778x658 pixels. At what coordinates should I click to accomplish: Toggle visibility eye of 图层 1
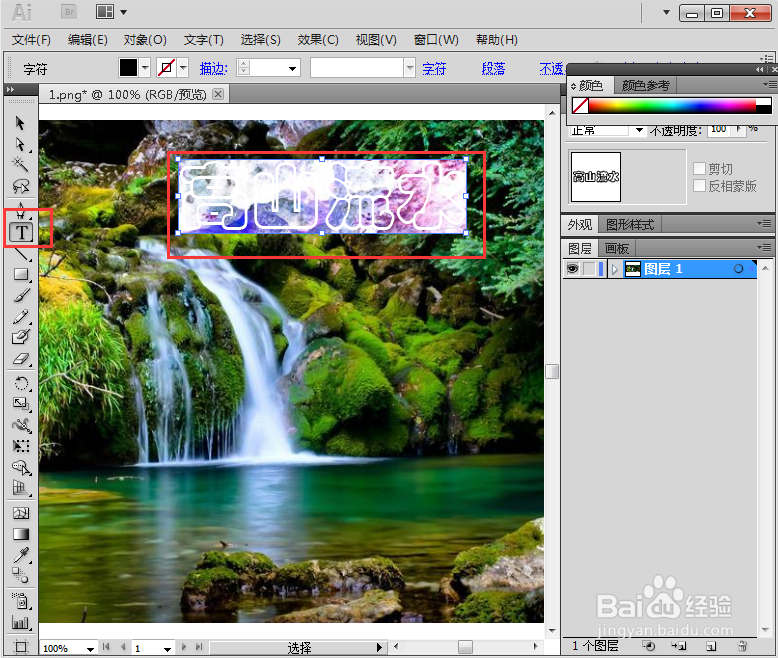point(572,269)
